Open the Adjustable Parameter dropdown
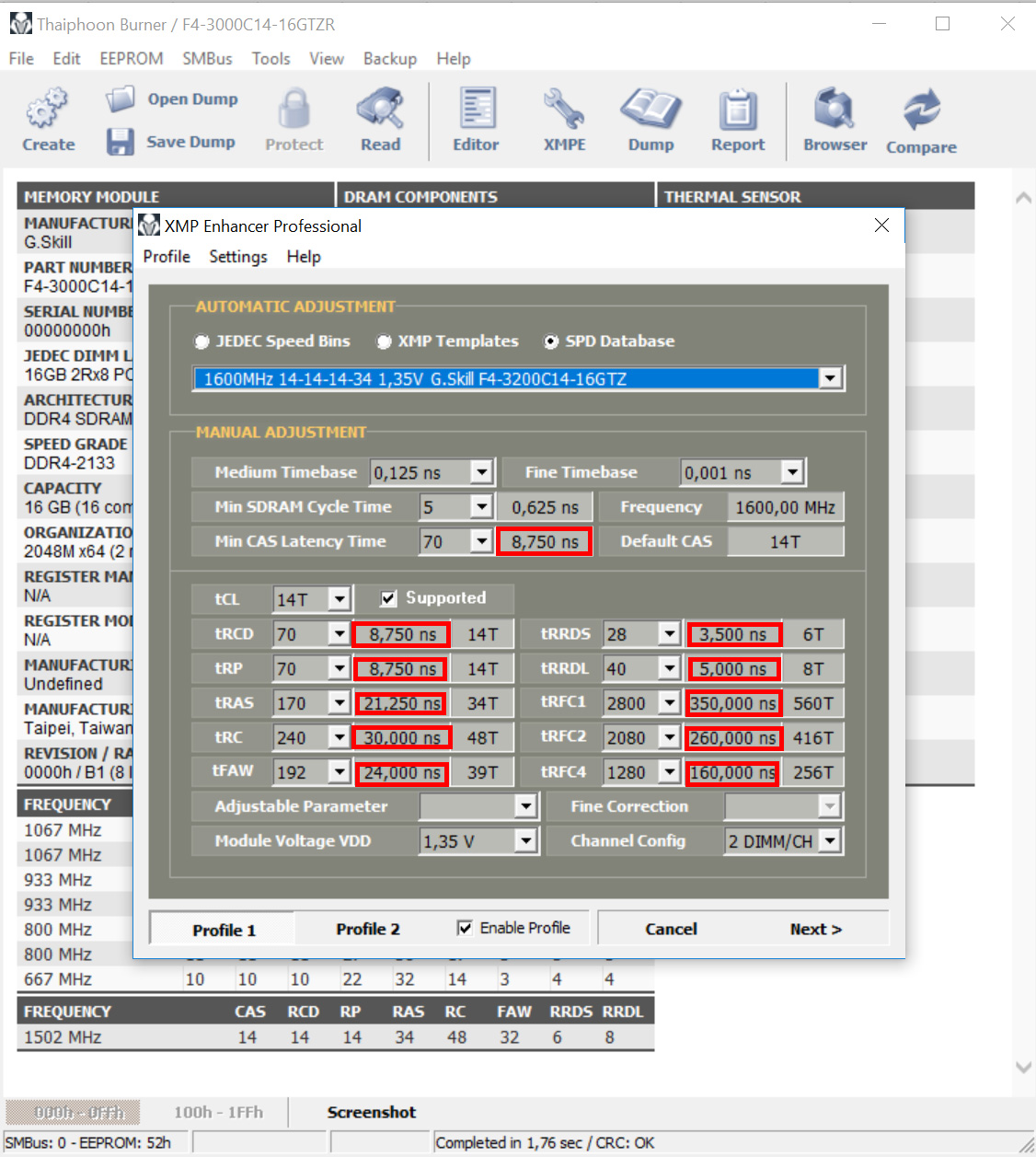This screenshot has width=1036, height=1157. (525, 806)
